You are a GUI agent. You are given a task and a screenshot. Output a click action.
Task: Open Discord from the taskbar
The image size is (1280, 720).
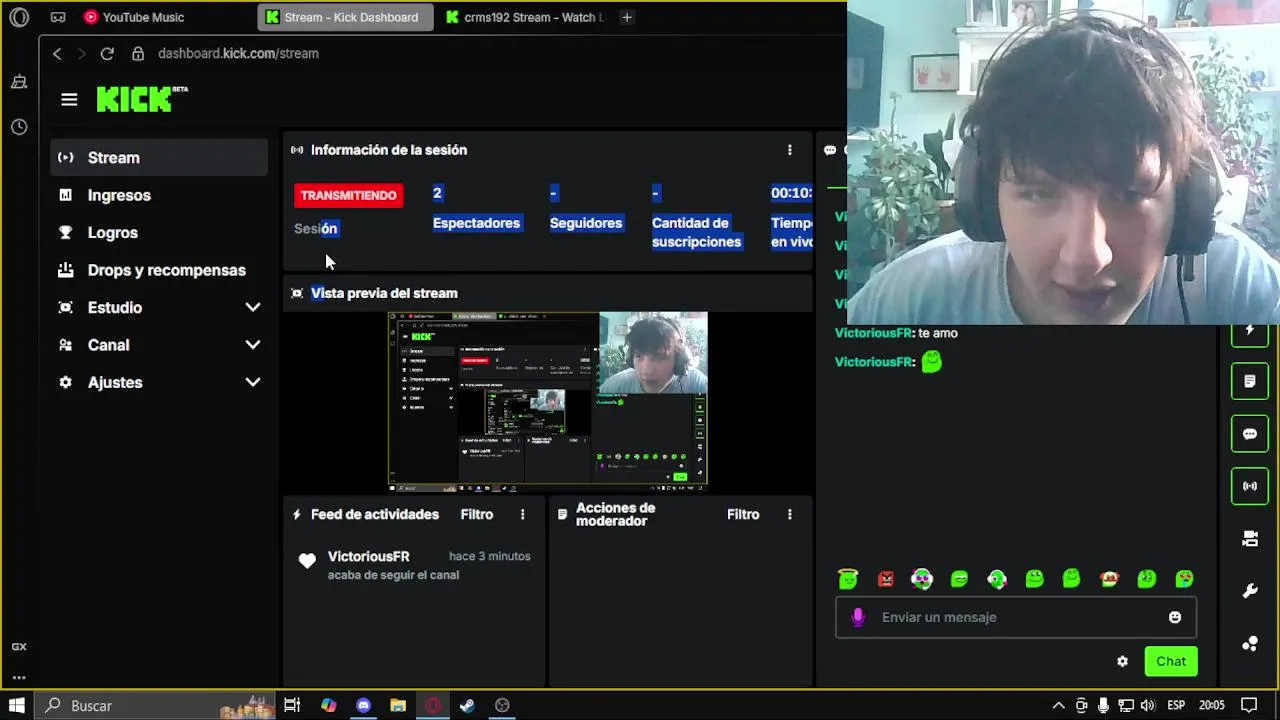[x=363, y=705]
